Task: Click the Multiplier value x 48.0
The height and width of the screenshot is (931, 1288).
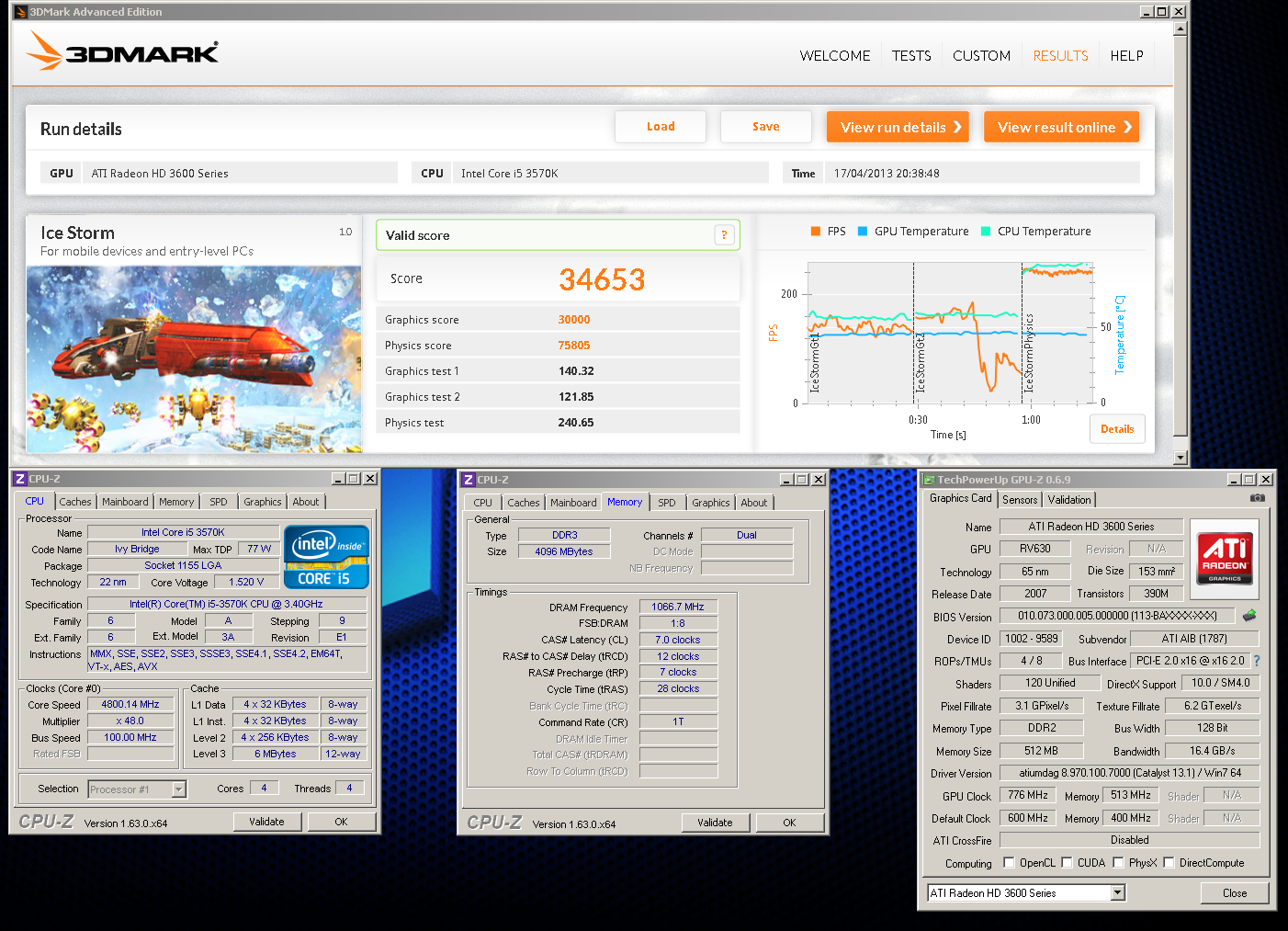Action: pos(130,721)
